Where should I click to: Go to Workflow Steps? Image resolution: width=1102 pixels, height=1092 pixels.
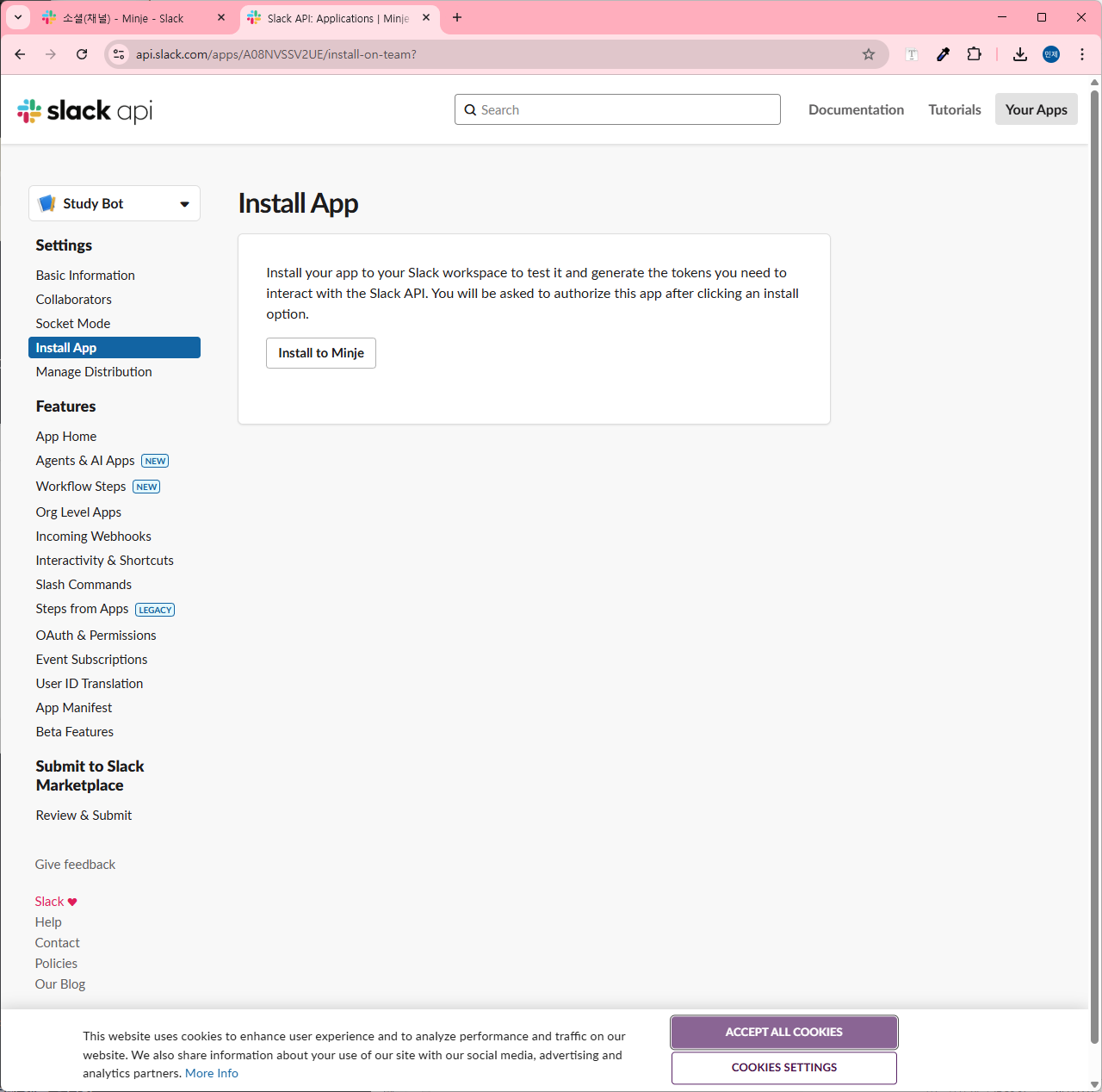click(x=81, y=487)
